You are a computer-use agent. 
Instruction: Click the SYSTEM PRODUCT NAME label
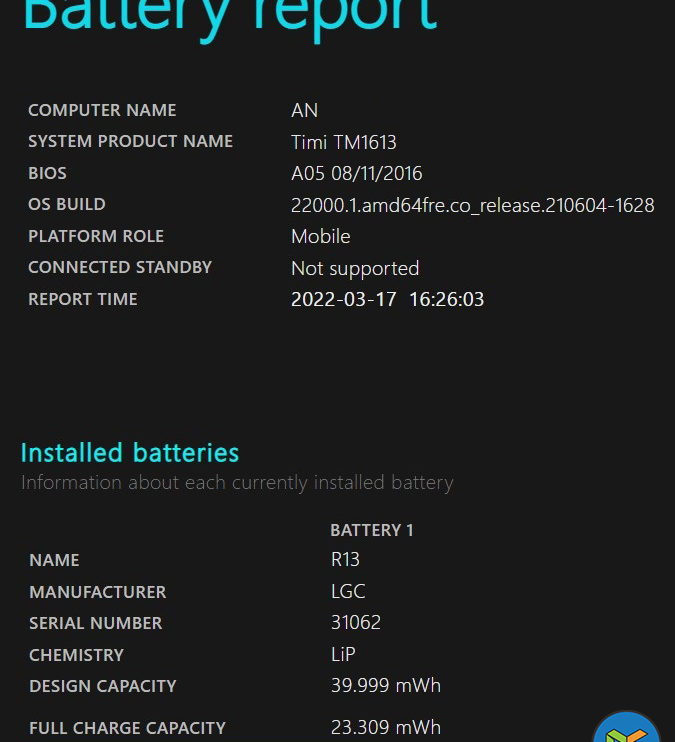pos(130,142)
